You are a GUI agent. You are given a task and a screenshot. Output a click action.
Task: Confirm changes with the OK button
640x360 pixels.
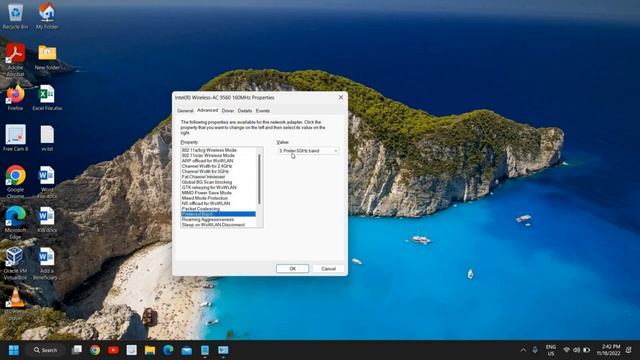coord(292,269)
